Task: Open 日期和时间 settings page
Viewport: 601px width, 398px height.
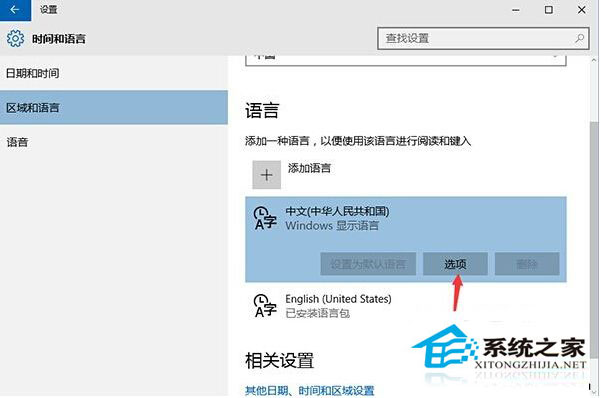Action: pos(114,73)
